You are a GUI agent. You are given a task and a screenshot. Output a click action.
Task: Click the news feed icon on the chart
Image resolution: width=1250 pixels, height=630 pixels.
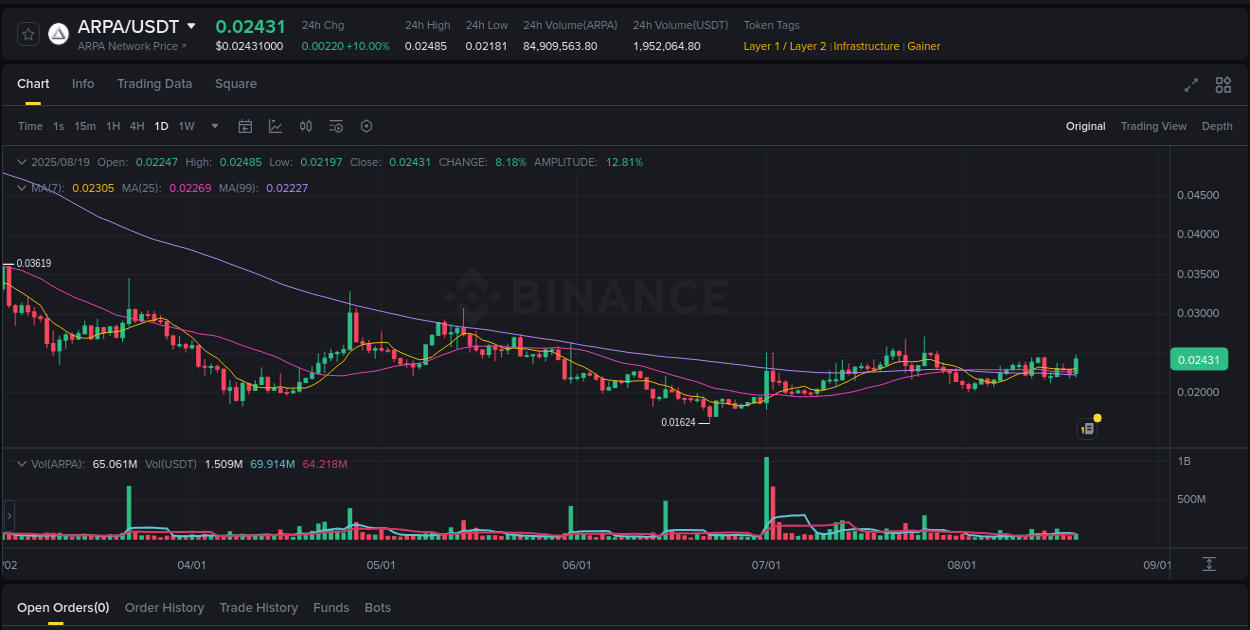point(1088,428)
